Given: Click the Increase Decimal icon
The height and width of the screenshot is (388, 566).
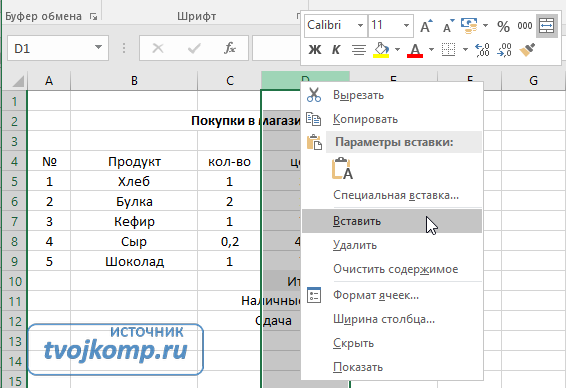Looking at the screenshot, I should click(x=482, y=50).
